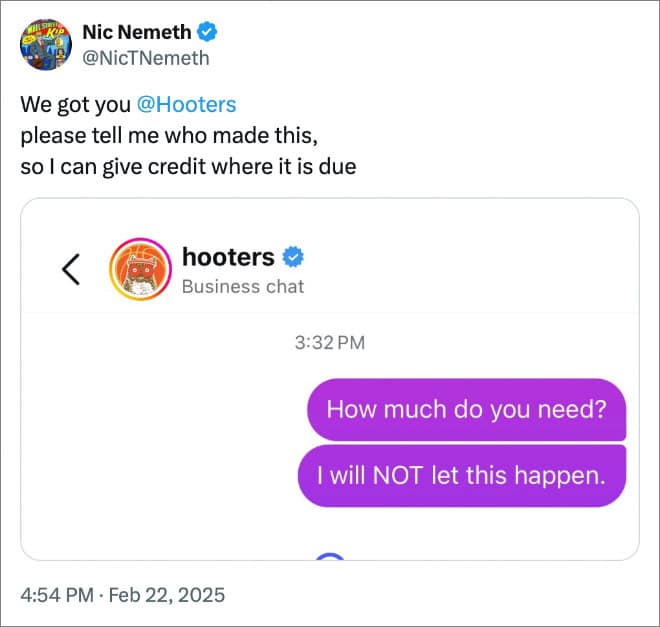Select the hooters chat name

[x=228, y=257]
